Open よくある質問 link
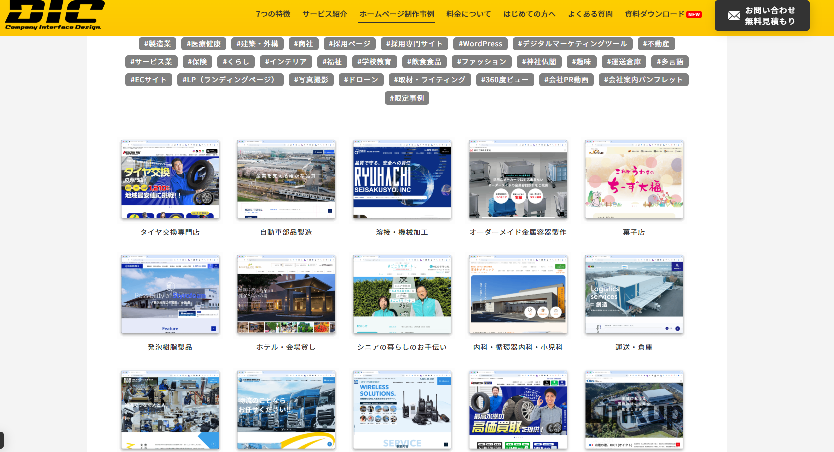Screen dimensions: 834x452 (x=592, y=15)
